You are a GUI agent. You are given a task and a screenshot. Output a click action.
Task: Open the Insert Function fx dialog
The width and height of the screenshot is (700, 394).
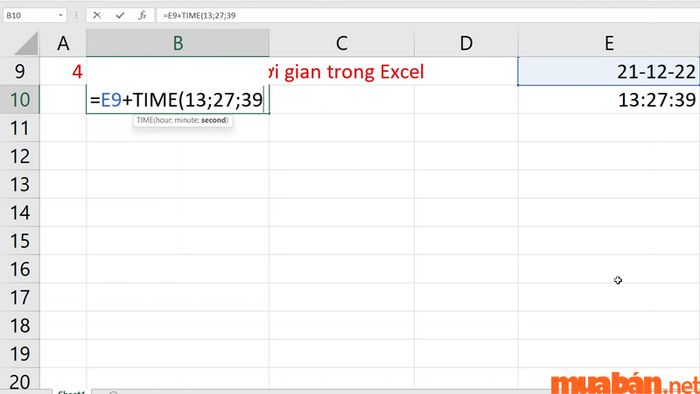(x=142, y=16)
